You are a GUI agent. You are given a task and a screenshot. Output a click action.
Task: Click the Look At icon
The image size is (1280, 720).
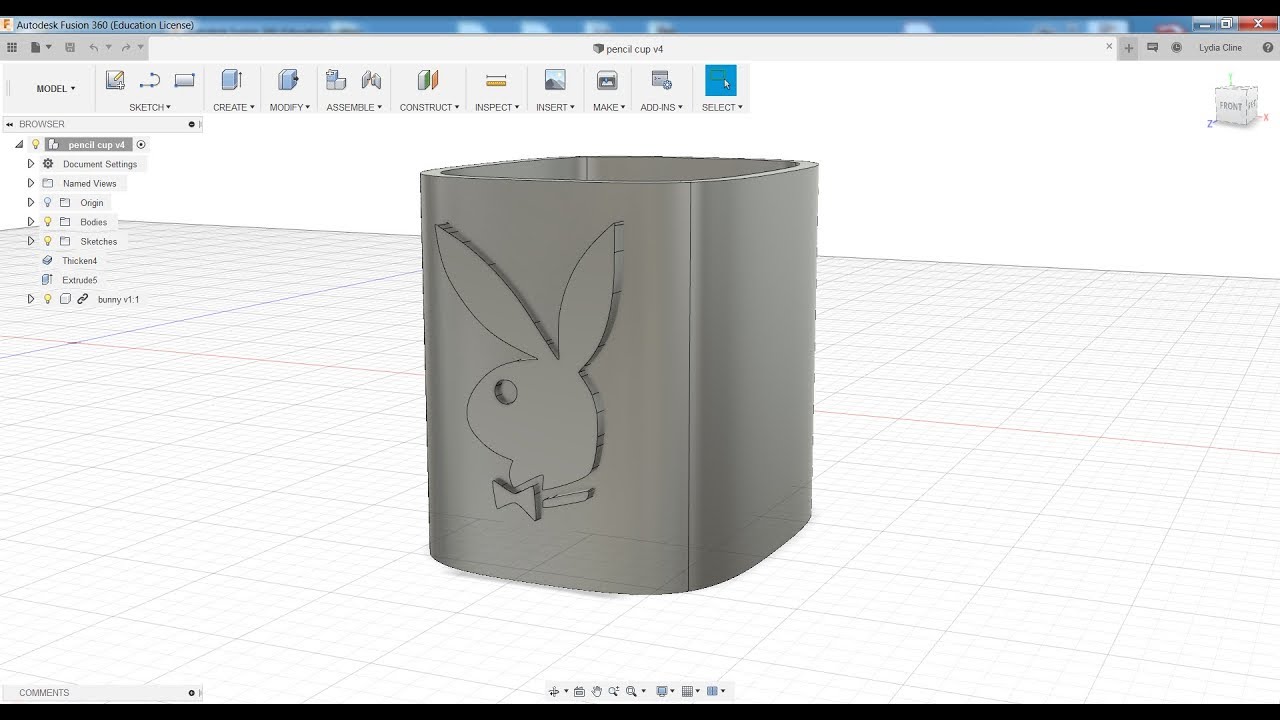point(579,691)
